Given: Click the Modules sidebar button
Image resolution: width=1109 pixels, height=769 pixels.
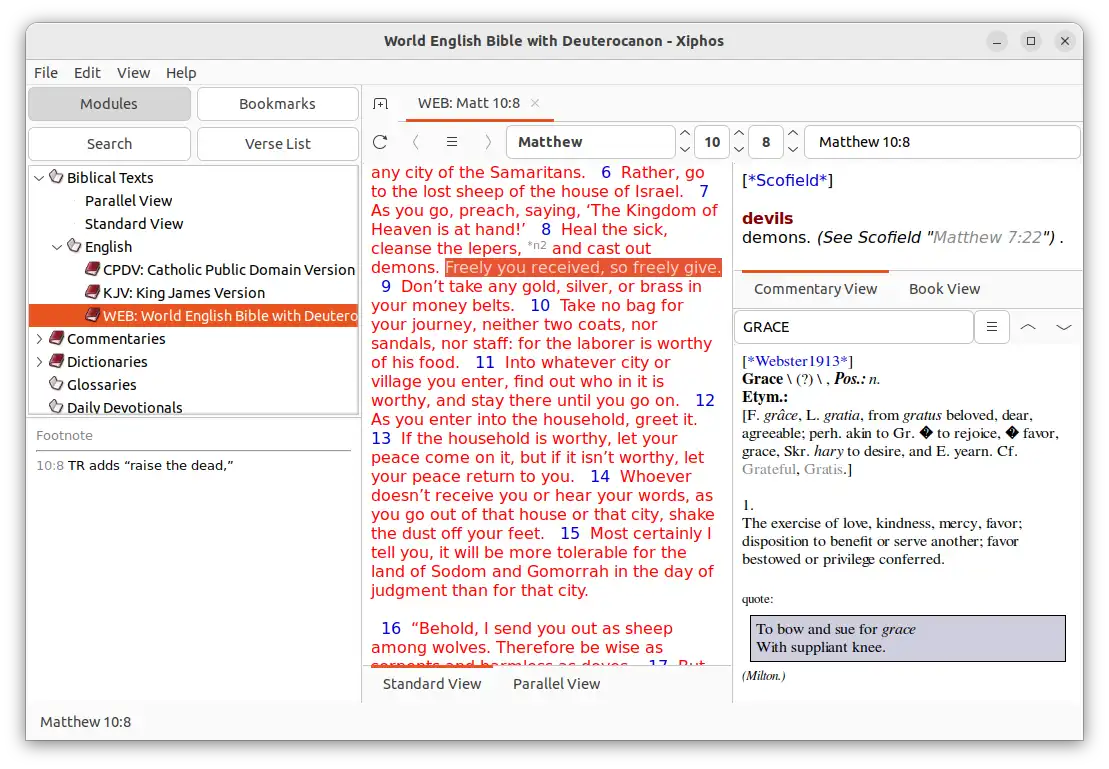Looking at the screenshot, I should [x=109, y=104].
